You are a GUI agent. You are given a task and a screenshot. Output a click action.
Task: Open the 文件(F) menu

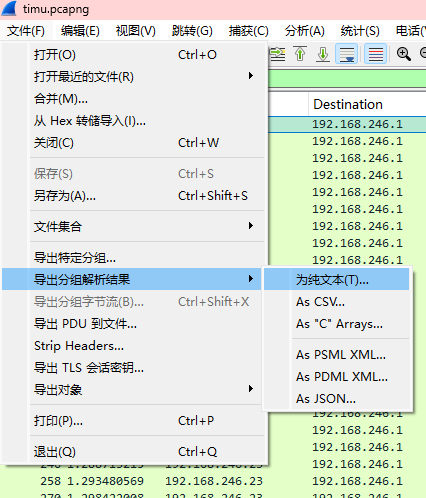pyautogui.click(x=26, y=31)
